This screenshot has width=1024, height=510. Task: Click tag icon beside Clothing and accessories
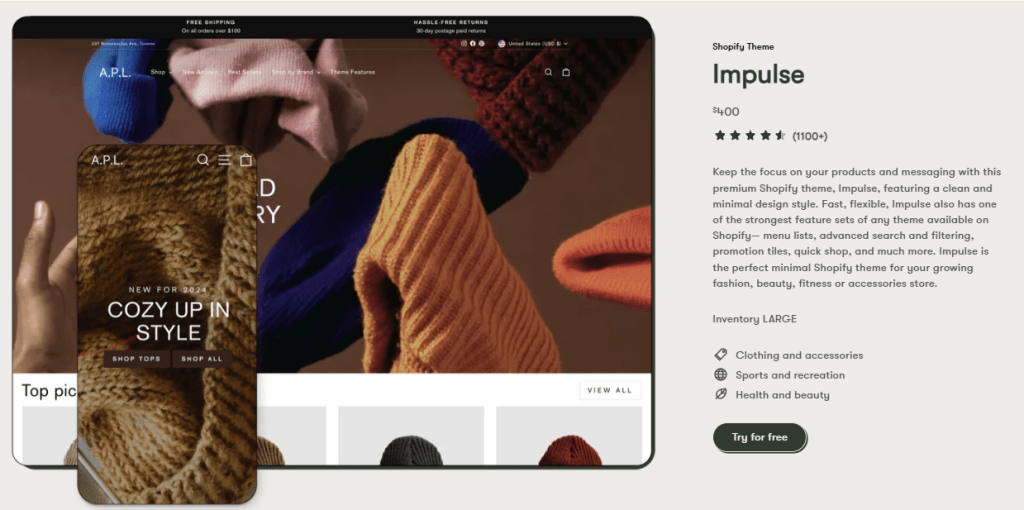(x=720, y=355)
